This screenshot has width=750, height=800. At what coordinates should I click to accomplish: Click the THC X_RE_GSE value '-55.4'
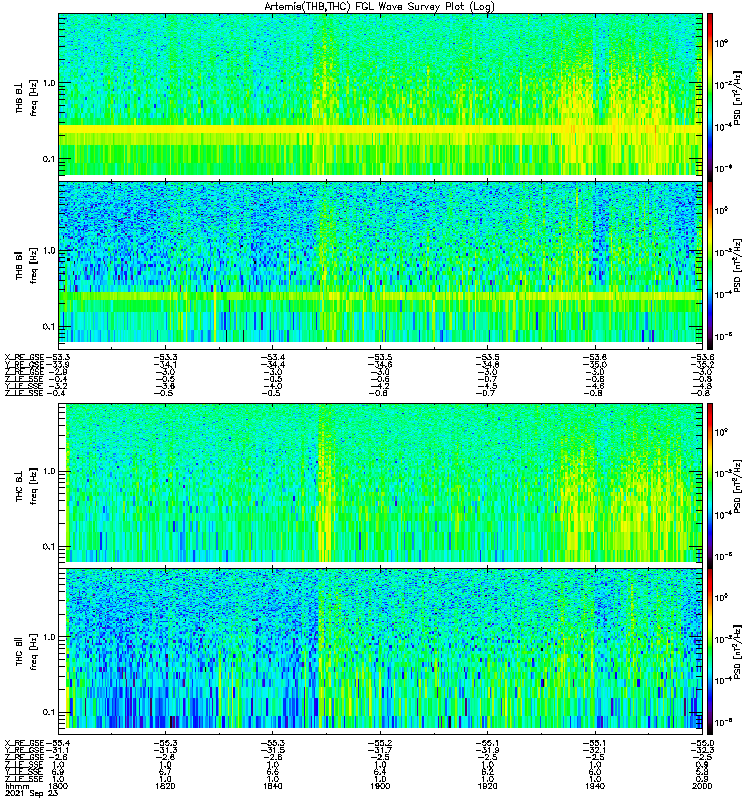(x=58, y=743)
